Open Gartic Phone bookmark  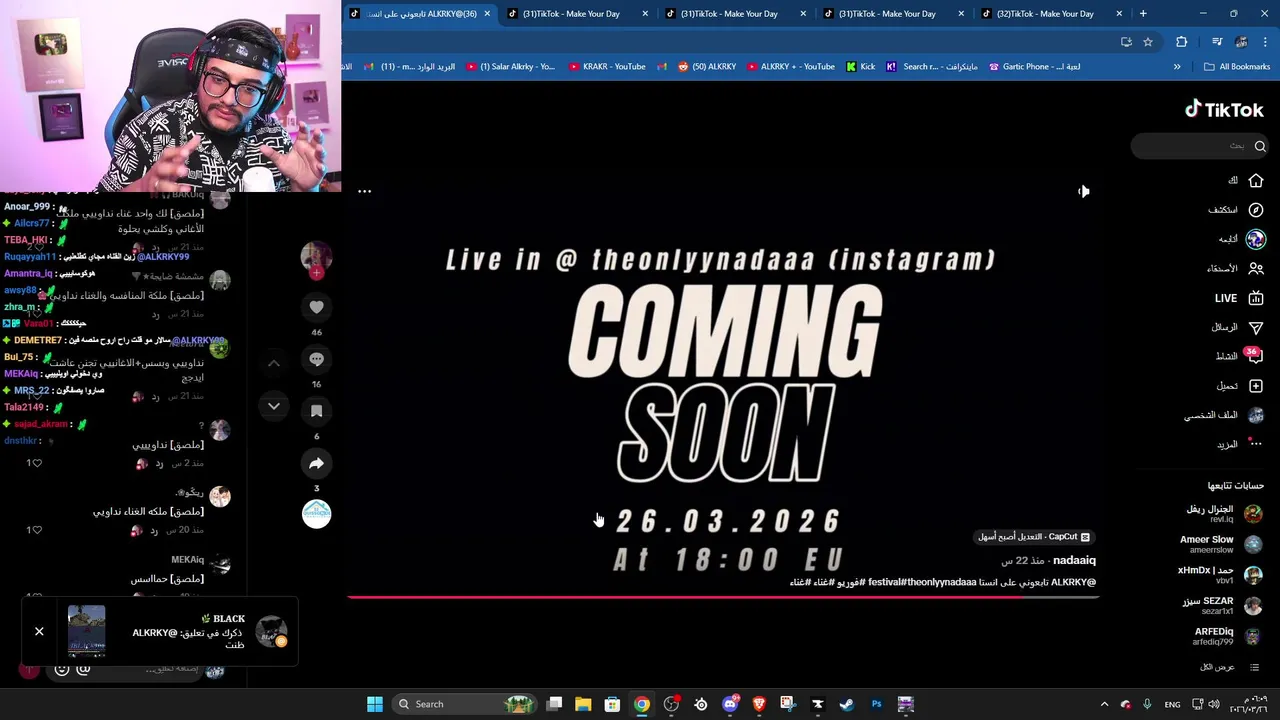point(1034,67)
